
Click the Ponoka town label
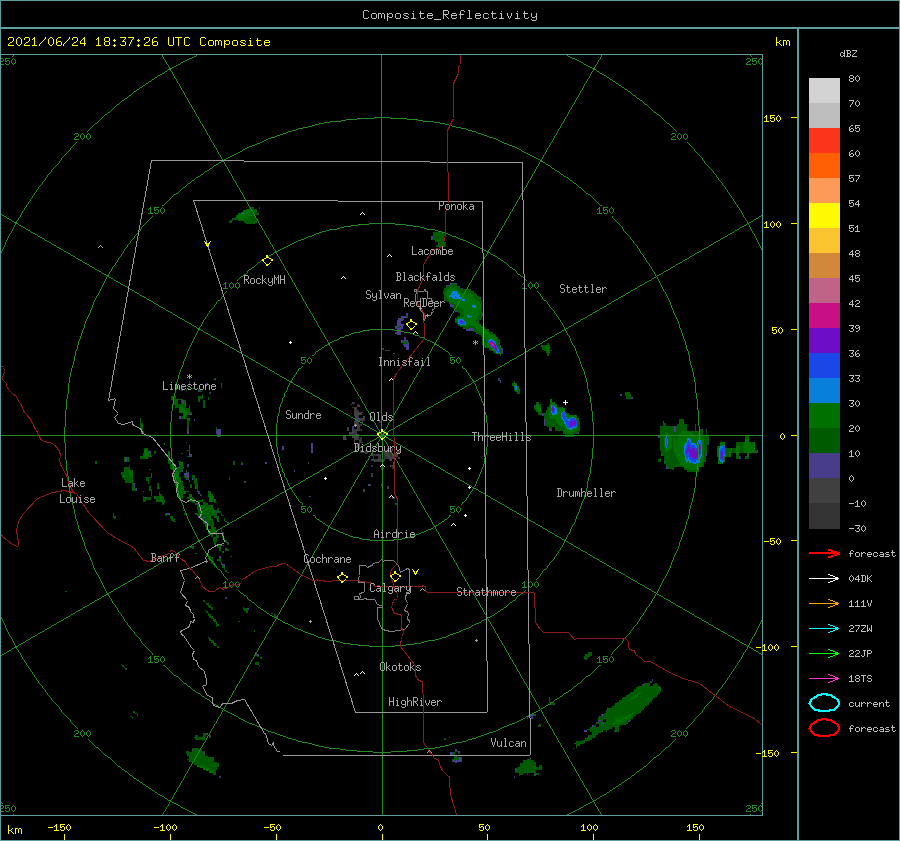pyautogui.click(x=456, y=206)
